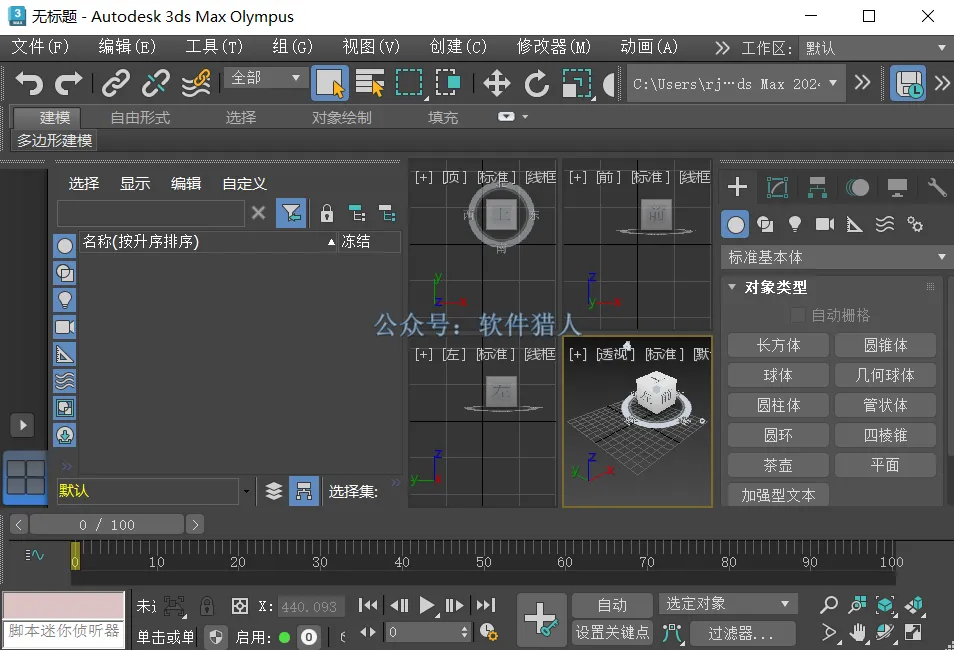
Task: Click the 圆柱体 cylinder button
Action: [778, 405]
